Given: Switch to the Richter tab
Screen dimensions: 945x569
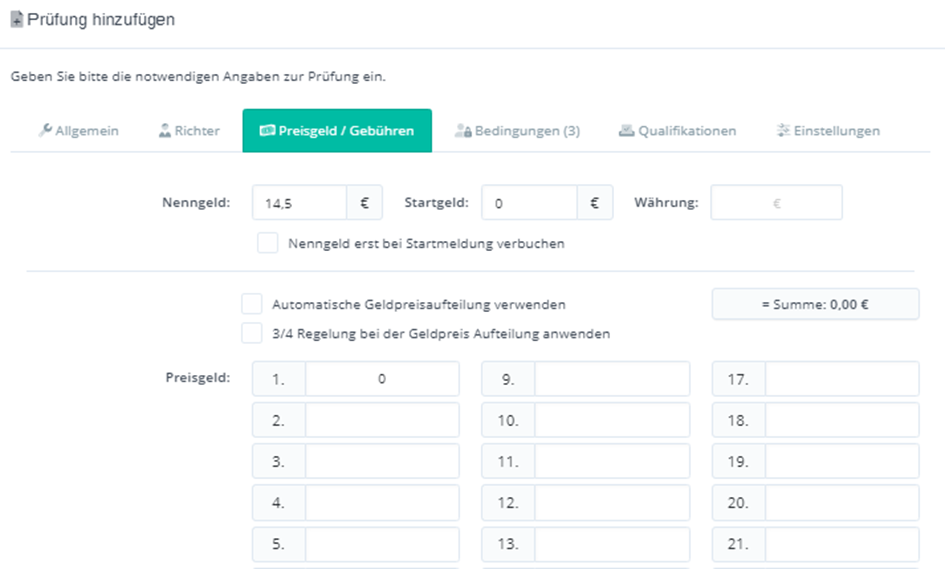Looking at the screenshot, I should (189, 131).
